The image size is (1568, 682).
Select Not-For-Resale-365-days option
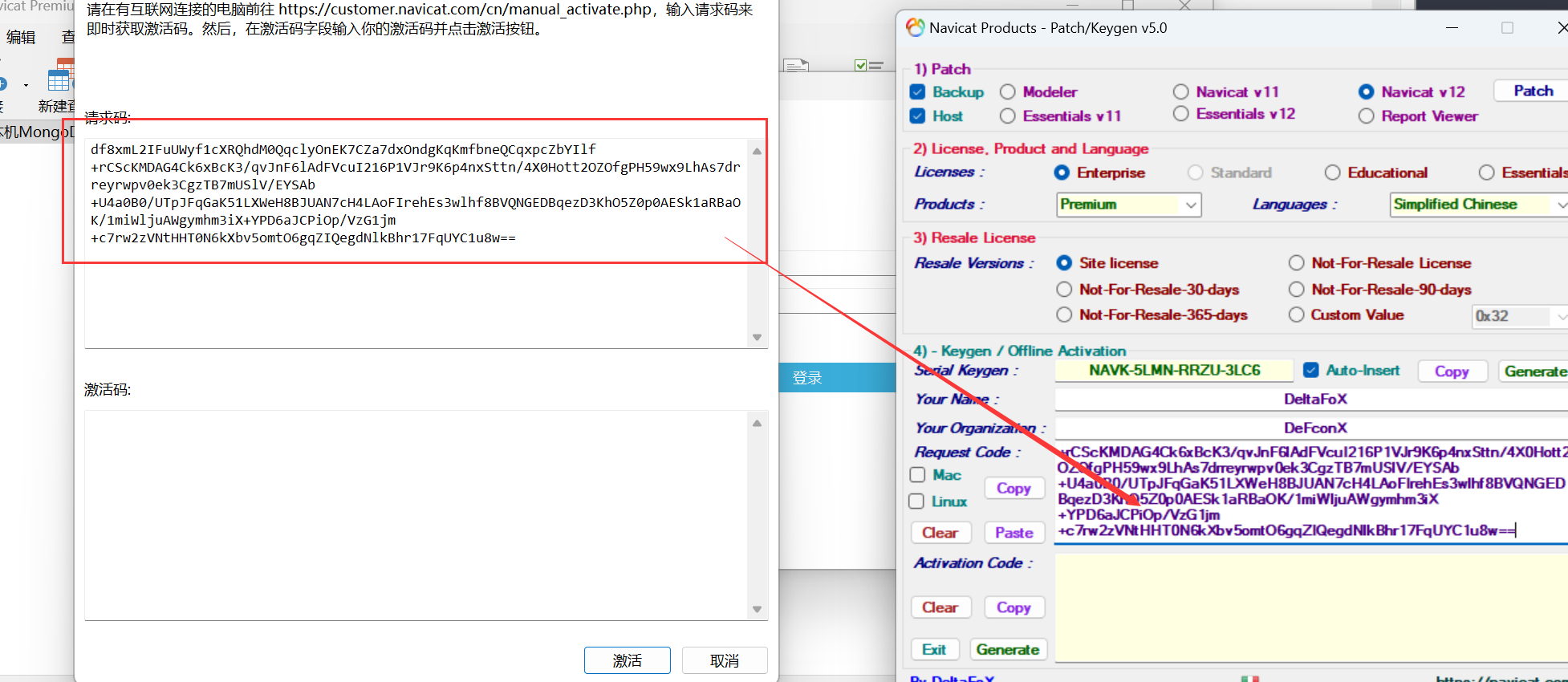(x=1064, y=315)
